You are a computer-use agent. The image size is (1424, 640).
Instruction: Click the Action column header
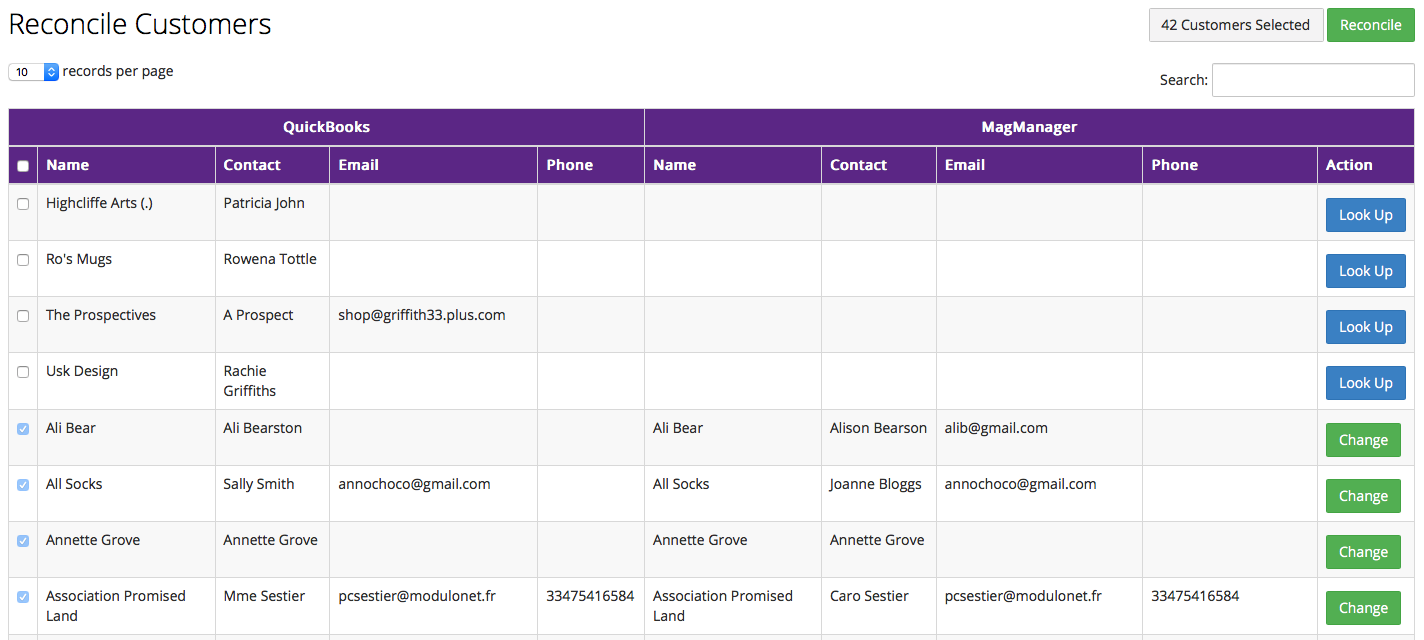(x=1366, y=165)
